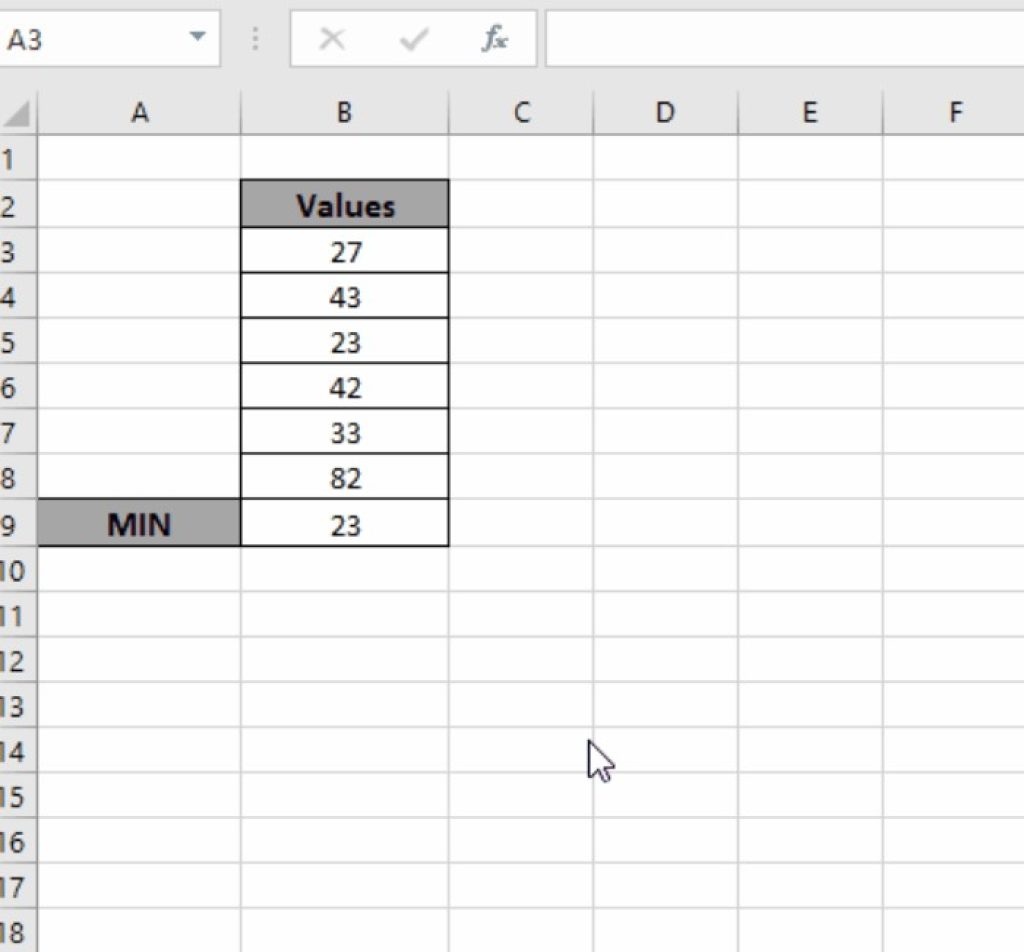1024x952 pixels.
Task: Select the MIN labeled cell A9
Action: [140, 524]
